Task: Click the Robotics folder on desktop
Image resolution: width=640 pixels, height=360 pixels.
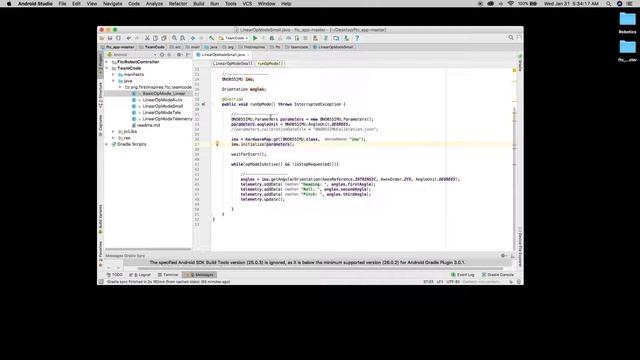Action: point(627,23)
